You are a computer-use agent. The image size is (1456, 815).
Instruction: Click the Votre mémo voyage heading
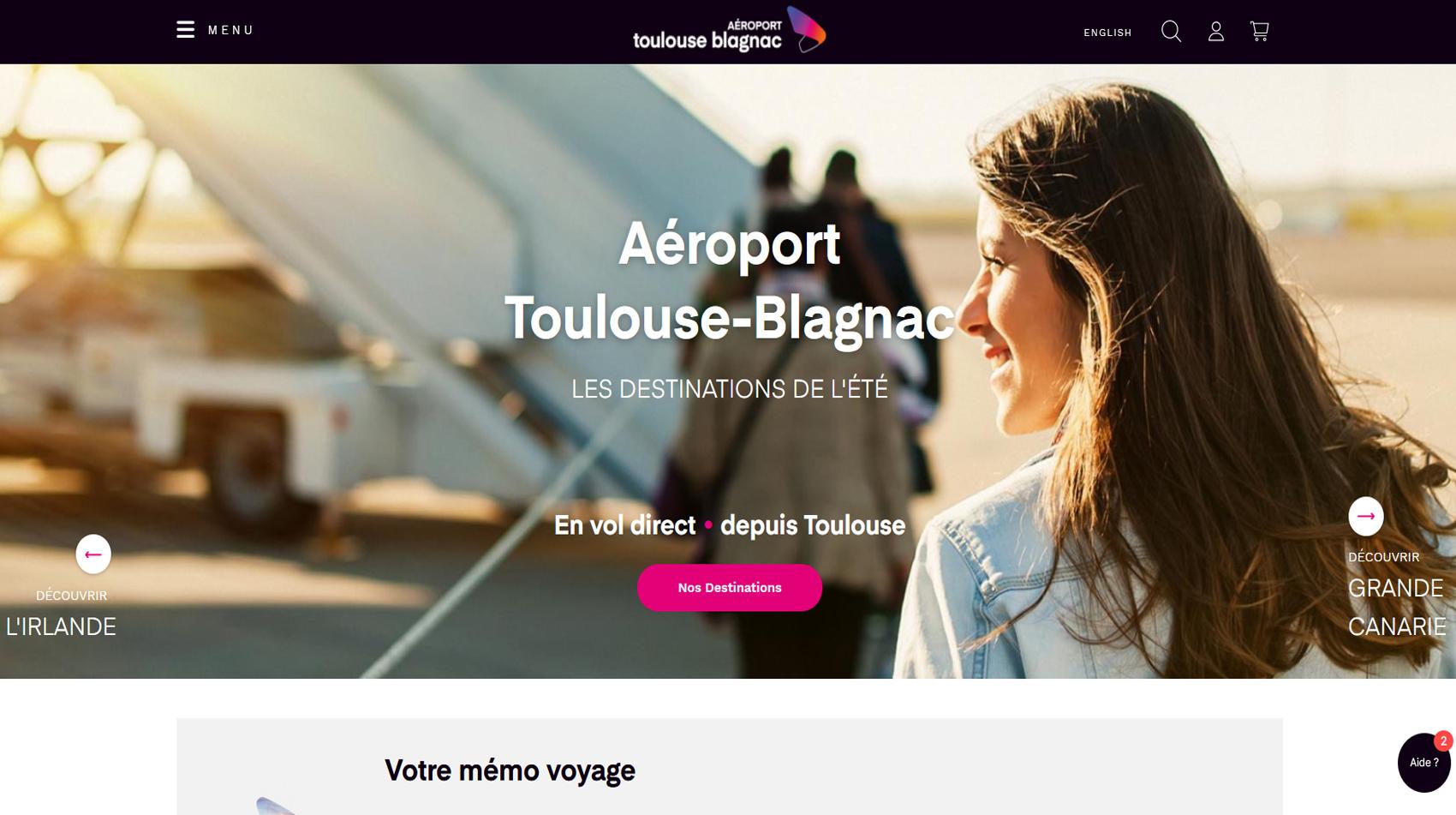tap(510, 770)
